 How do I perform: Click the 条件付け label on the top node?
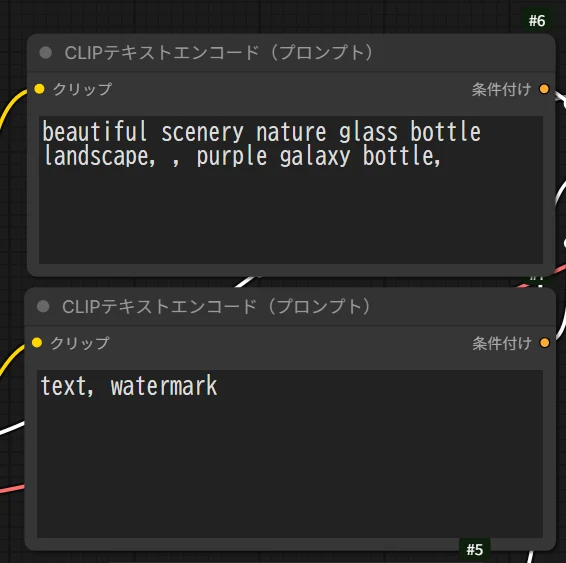tap(501, 89)
